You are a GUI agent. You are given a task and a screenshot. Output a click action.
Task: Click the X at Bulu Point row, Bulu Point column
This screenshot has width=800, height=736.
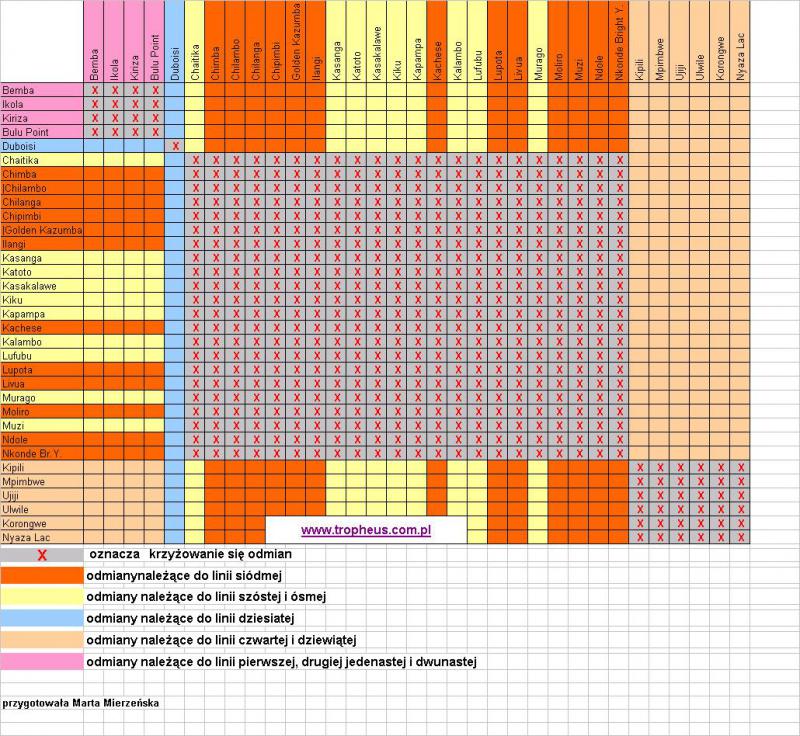[155, 132]
